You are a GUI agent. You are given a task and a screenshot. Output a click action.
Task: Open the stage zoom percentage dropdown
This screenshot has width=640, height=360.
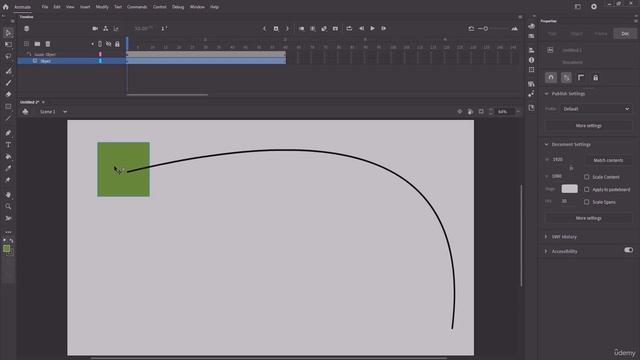coord(518,111)
